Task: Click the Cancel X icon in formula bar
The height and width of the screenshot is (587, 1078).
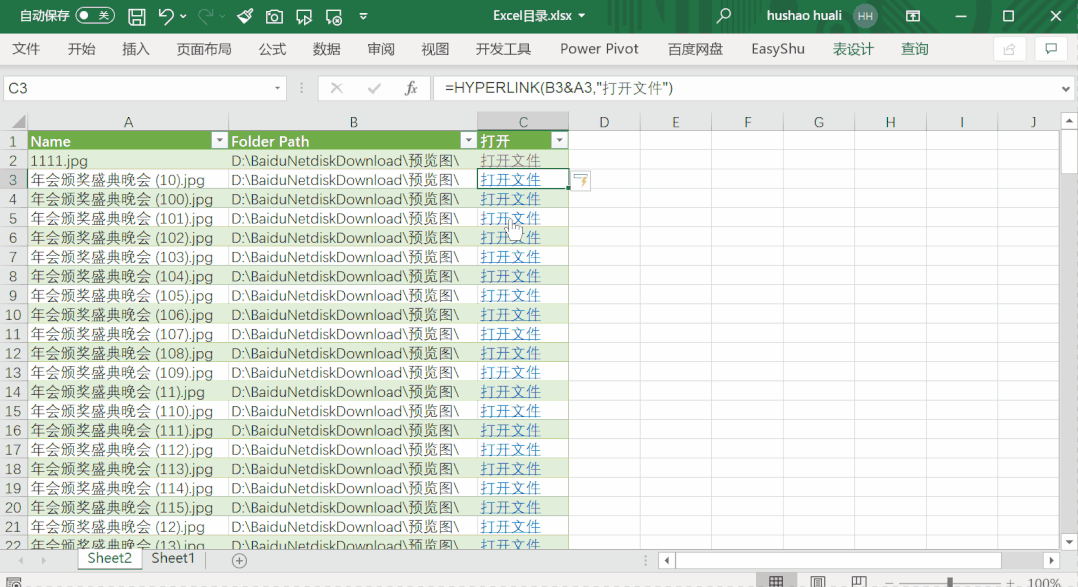Action: [x=336, y=88]
